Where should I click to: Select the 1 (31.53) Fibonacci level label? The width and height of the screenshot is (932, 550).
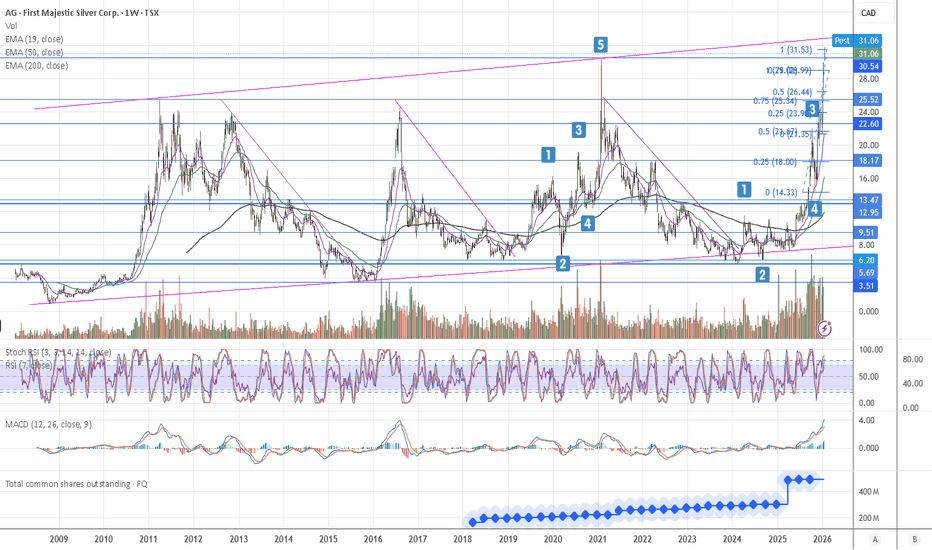pos(801,50)
